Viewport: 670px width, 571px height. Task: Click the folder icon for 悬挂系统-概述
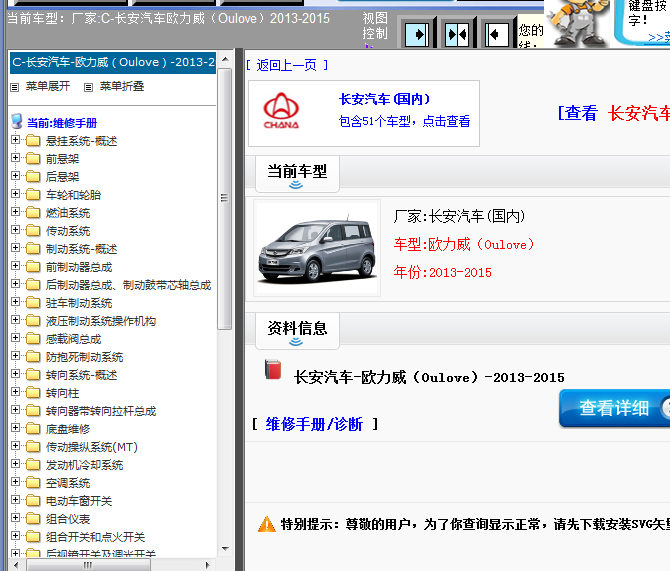pyautogui.click(x=33, y=141)
